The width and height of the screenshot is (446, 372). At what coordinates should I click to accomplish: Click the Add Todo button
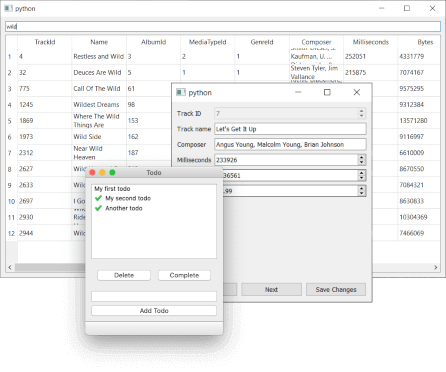click(x=154, y=311)
